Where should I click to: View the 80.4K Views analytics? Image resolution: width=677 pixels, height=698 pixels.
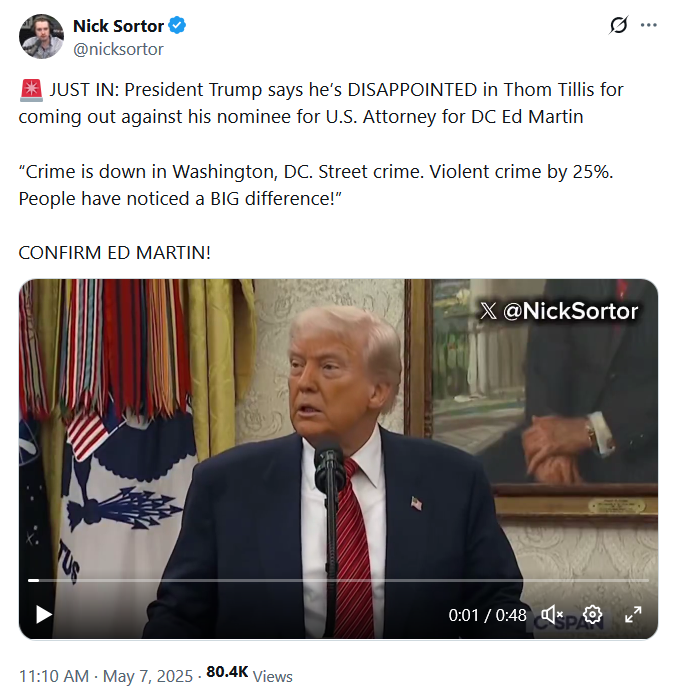[249, 674]
